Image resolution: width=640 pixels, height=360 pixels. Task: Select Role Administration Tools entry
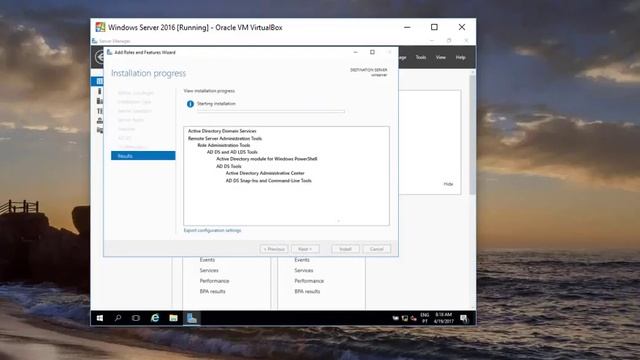[x=224, y=145]
